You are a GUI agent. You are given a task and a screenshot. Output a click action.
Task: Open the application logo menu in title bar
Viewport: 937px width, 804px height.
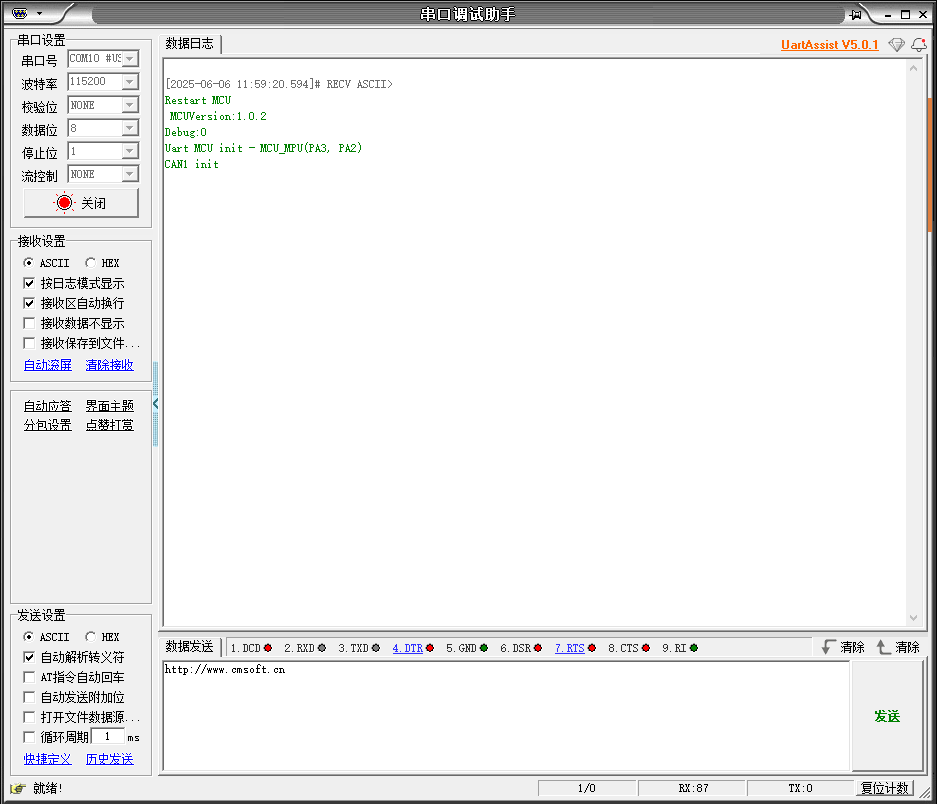coord(20,13)
